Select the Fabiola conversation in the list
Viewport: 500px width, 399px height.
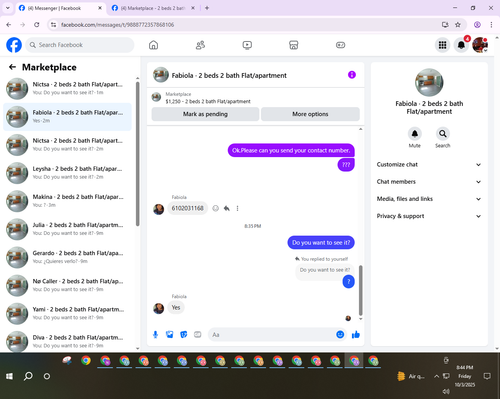(x=67, y=117)
